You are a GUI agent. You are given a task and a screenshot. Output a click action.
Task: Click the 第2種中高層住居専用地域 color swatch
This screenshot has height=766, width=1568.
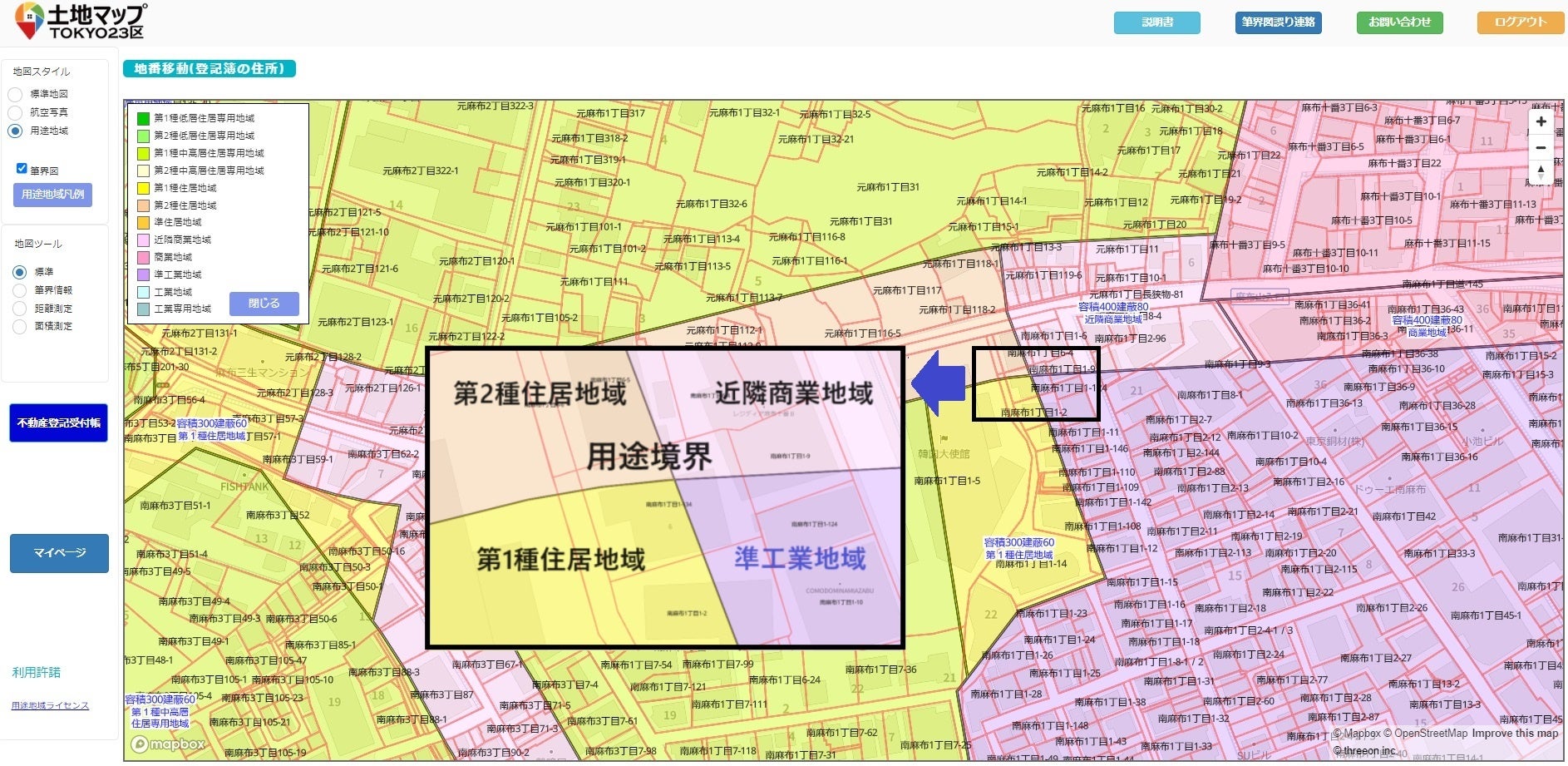pos(143,170)
